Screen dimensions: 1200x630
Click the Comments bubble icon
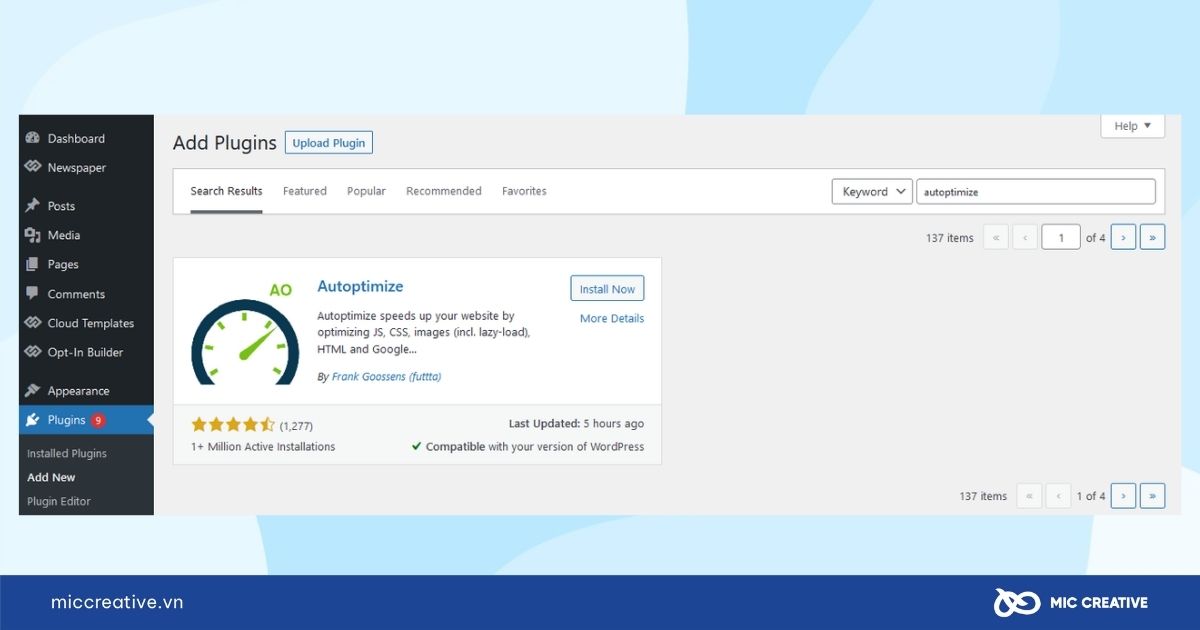tap(32, 294)
